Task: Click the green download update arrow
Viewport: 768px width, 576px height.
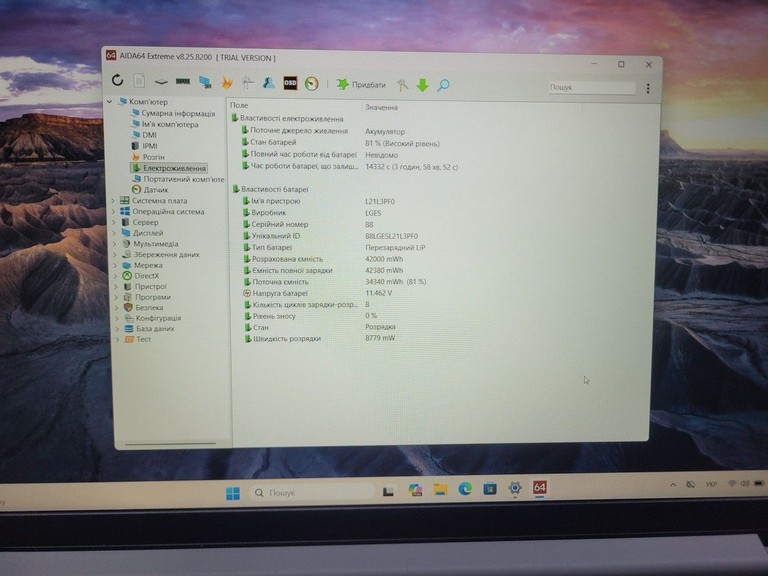Action: (422, 85)
